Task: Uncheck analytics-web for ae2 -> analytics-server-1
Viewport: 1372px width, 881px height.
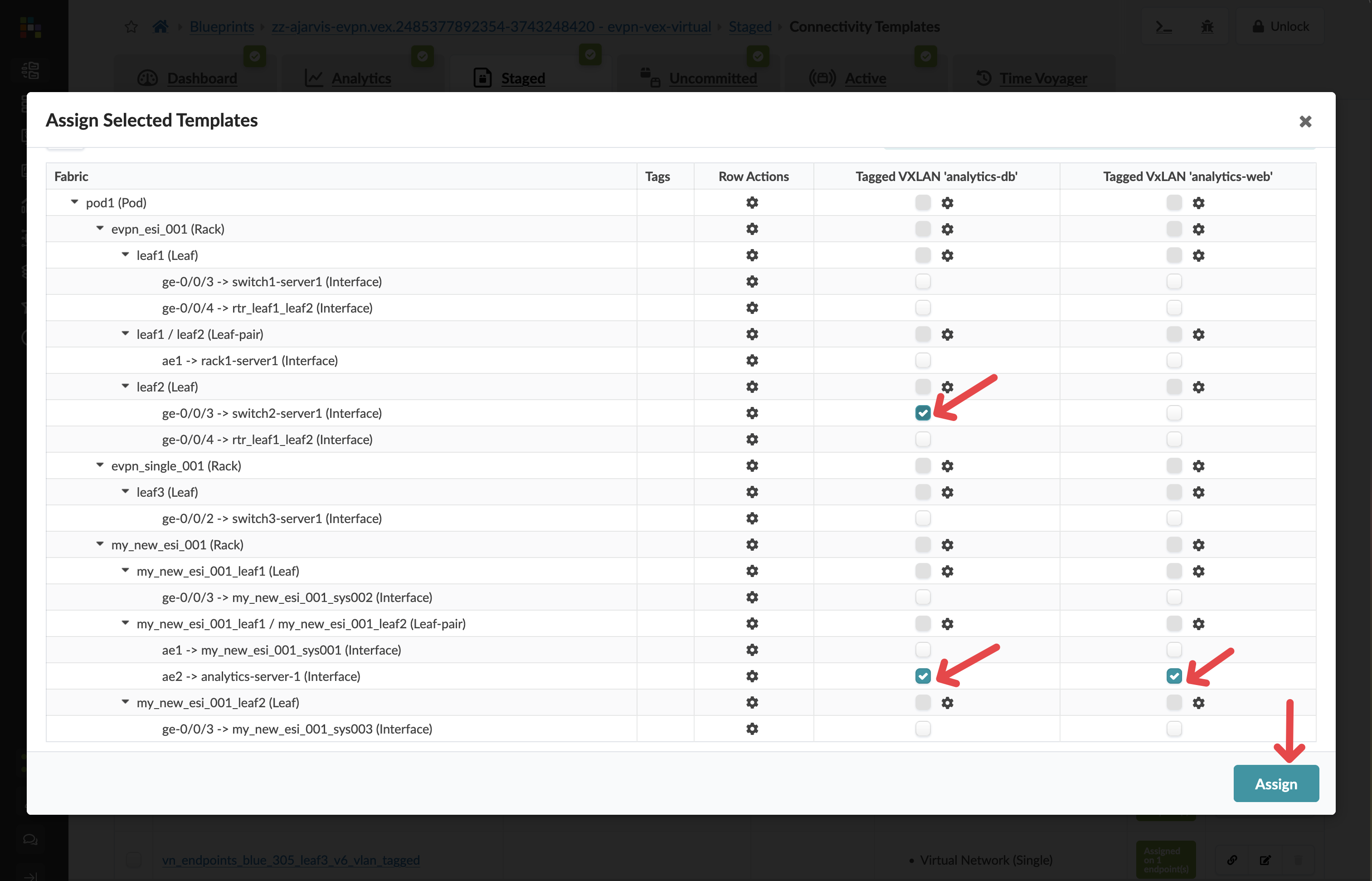Action: (x=1175, y=675)
